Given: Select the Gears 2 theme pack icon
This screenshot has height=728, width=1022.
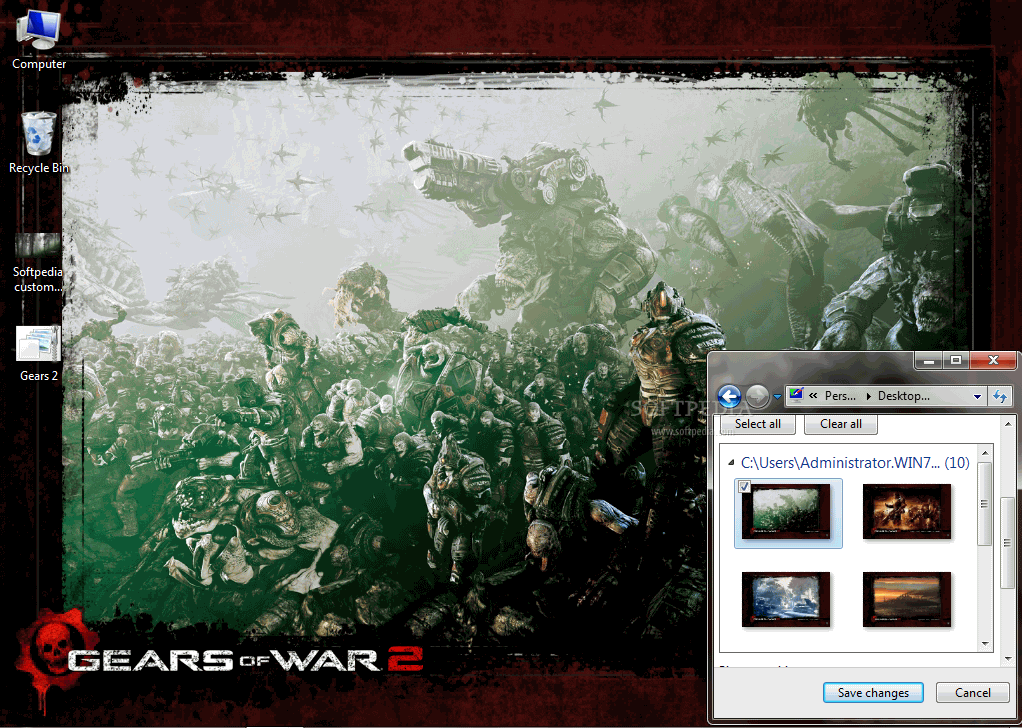Looking at the screenshot, I should [38, 353].
